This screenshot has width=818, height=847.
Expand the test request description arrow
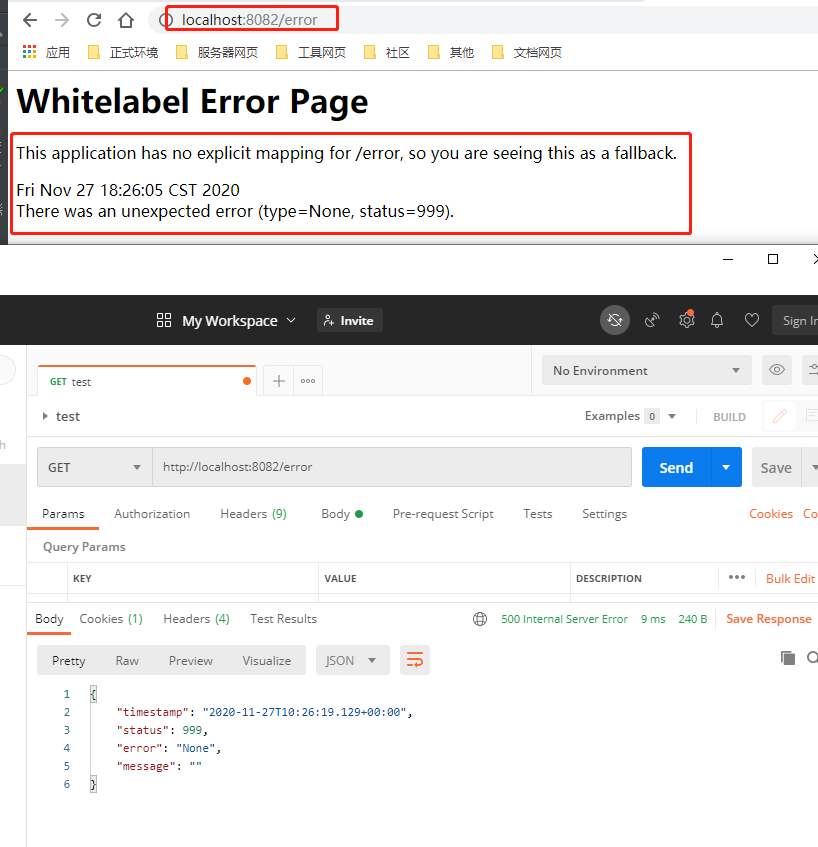[45, 416]
